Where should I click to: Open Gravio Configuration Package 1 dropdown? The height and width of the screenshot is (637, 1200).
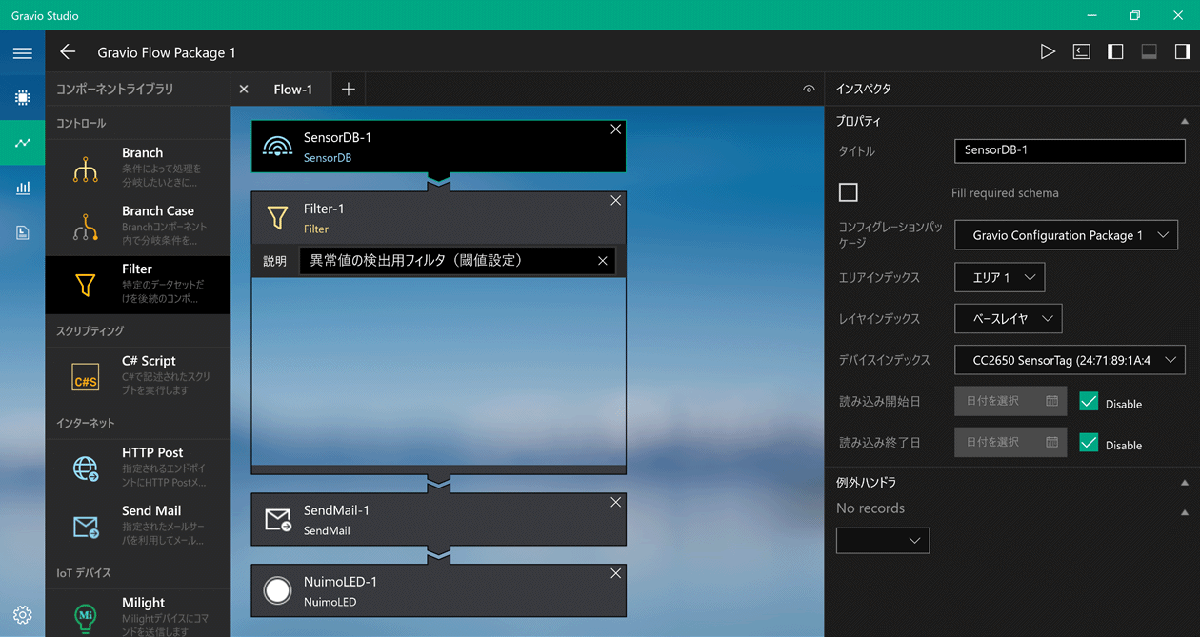(x=1066, y=235)
